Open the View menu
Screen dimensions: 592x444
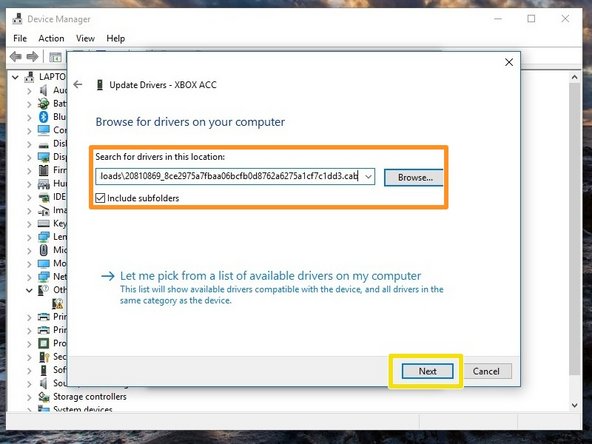(x=85, y=39)
